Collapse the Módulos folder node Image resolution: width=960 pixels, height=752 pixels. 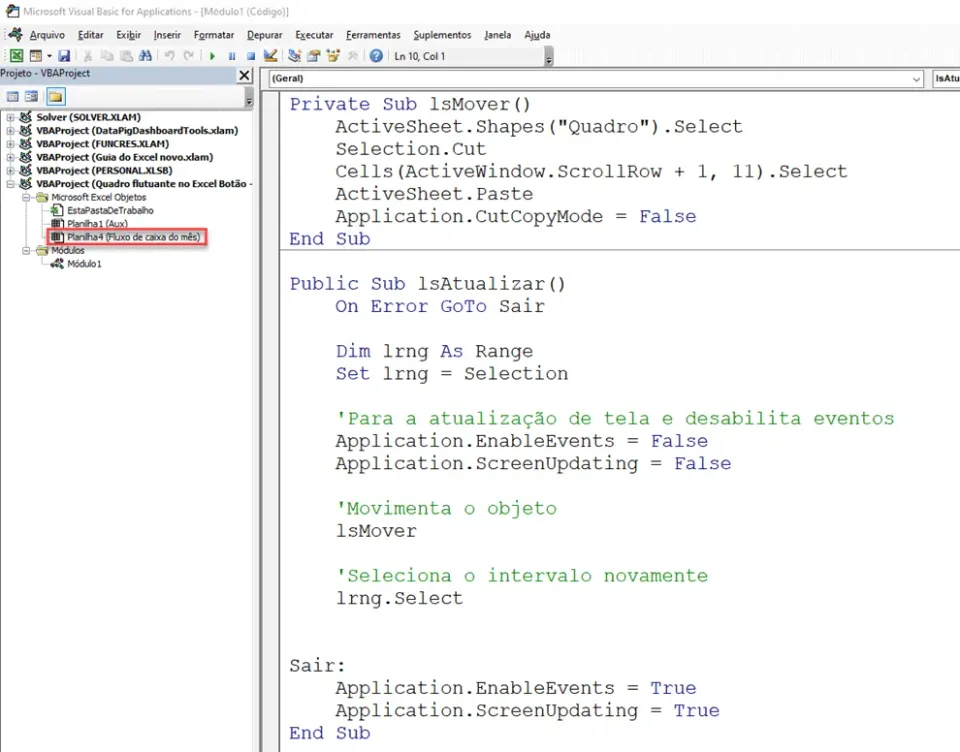[x=26, y=250]
